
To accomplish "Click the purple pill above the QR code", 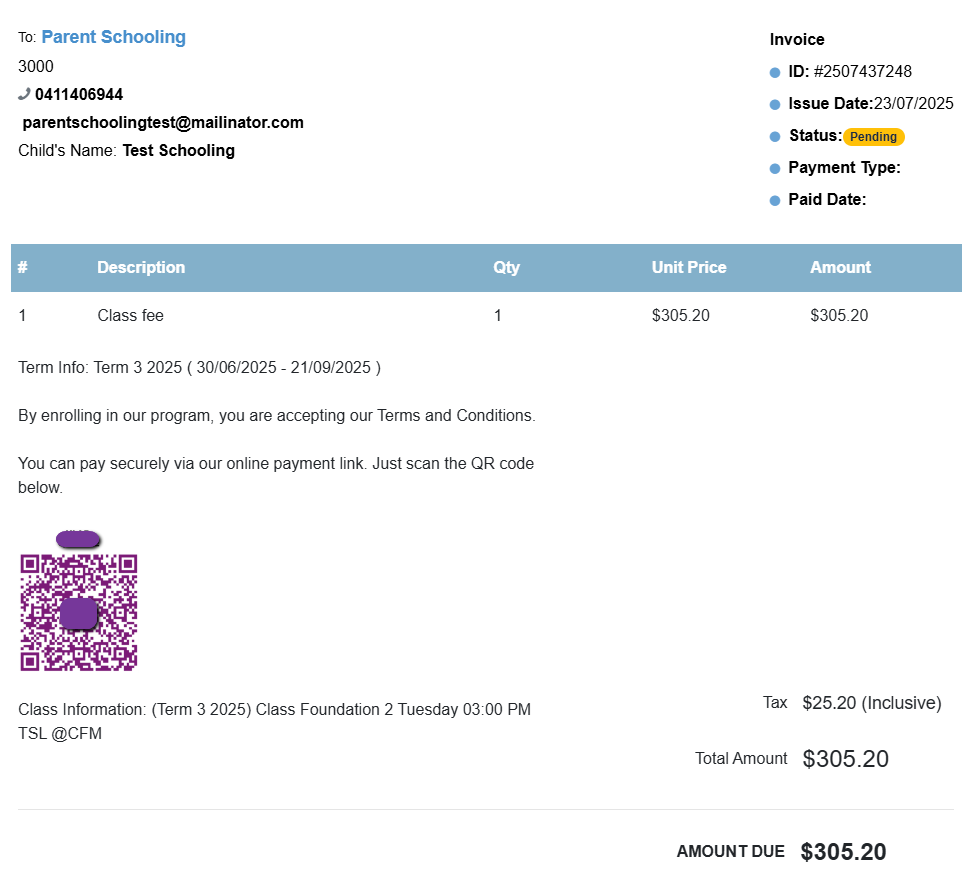I will pyautogui.click(x=78, y=539).
